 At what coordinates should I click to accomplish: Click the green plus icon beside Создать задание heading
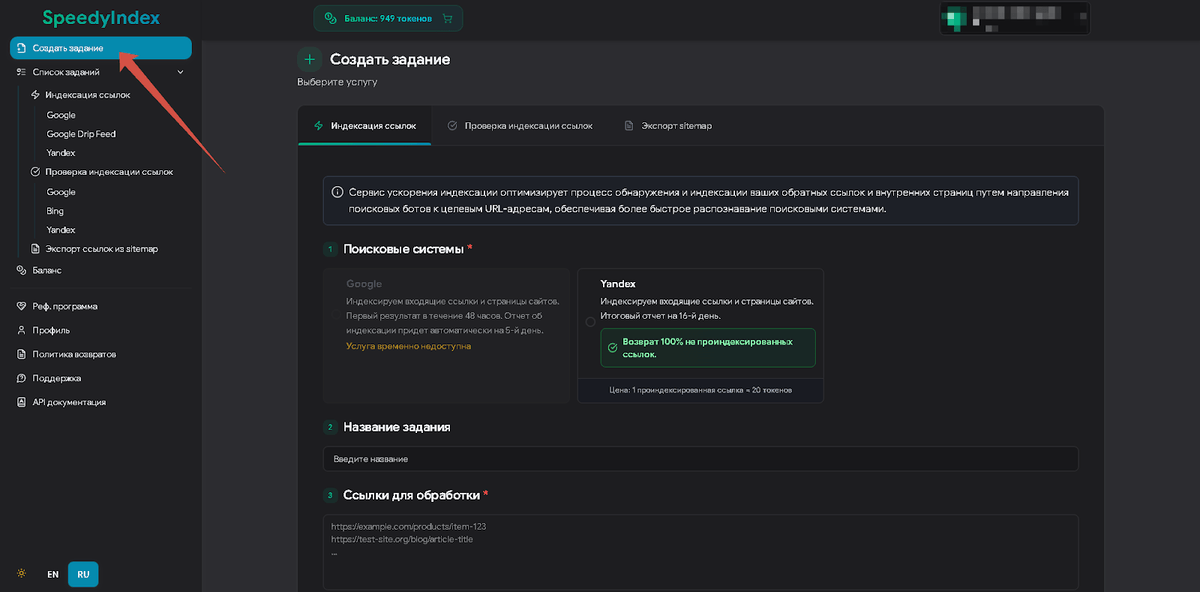tap(310, 59)
